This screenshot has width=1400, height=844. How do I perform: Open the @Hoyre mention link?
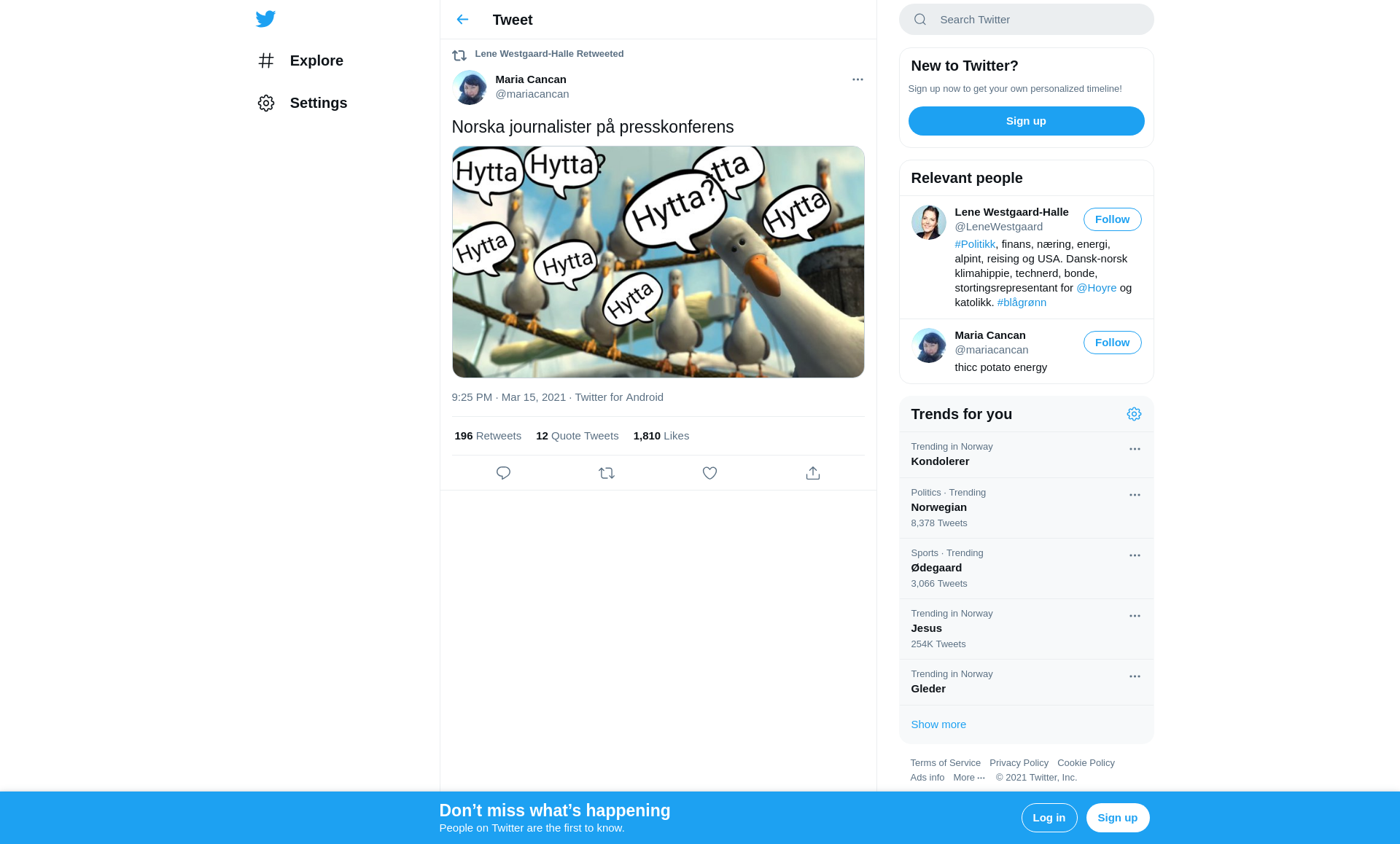tap(1096, 288)
